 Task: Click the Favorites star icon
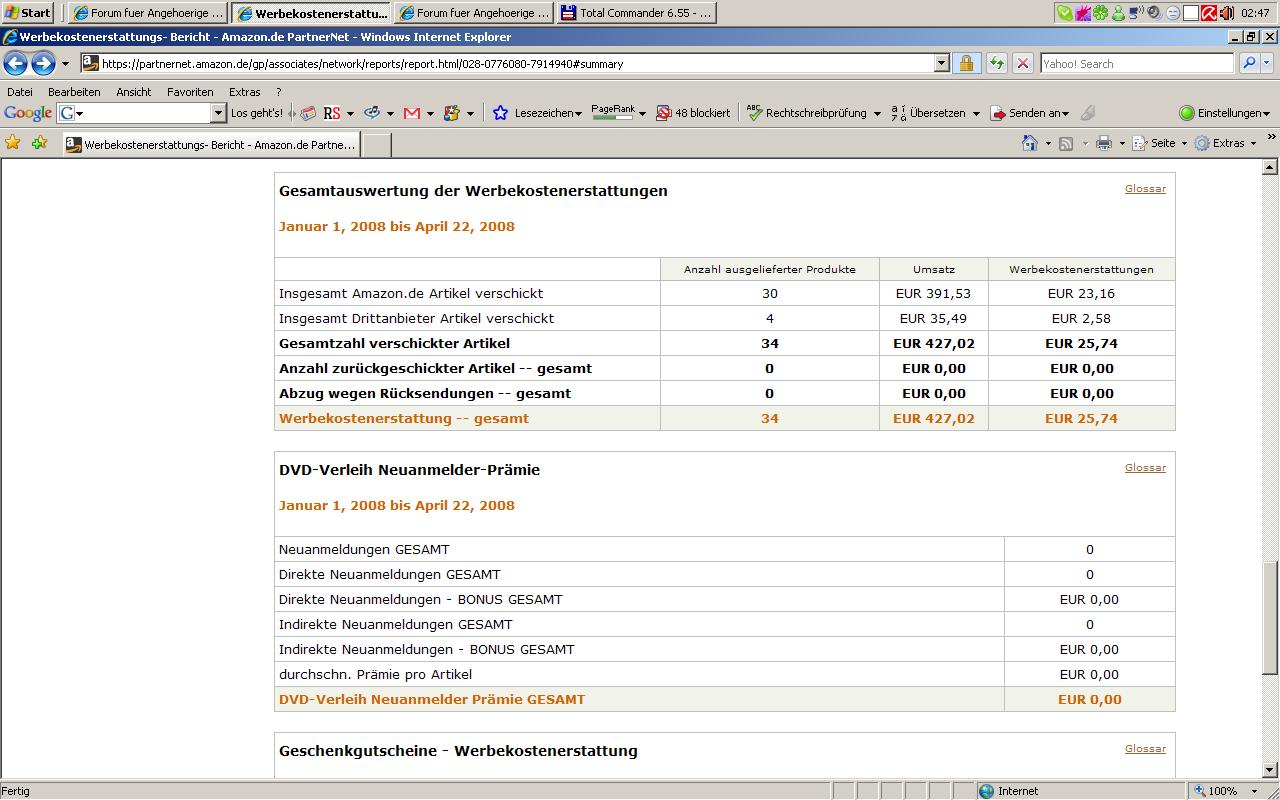coord(13,143)
